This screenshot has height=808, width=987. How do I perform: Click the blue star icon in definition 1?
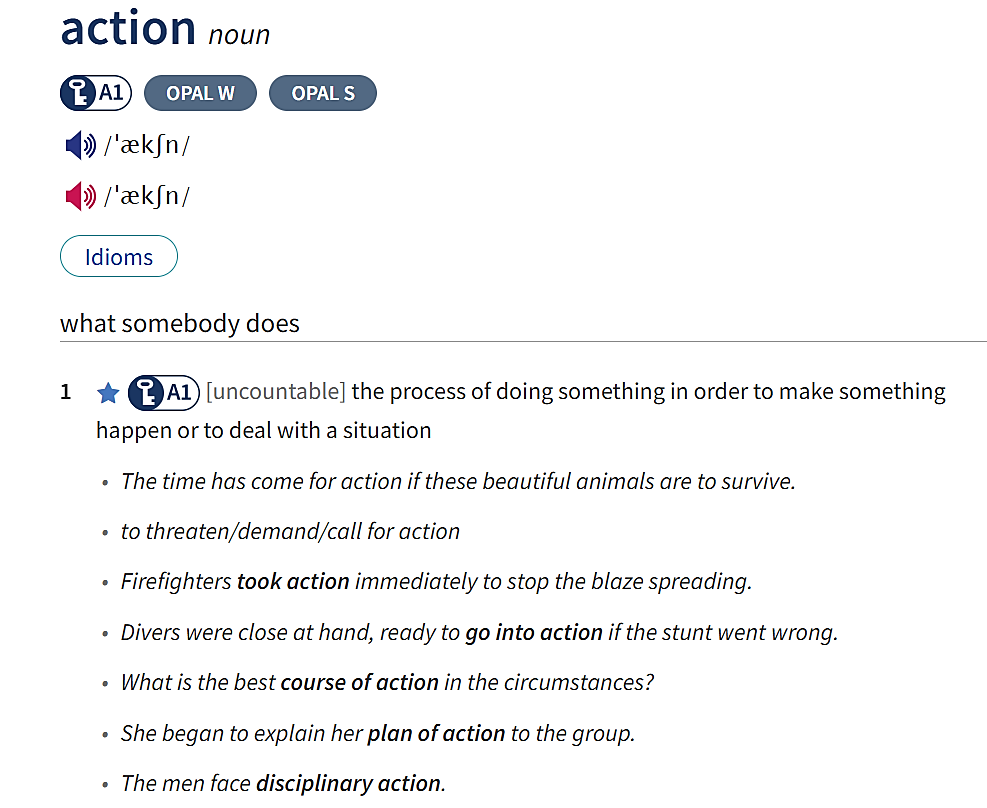108,393
